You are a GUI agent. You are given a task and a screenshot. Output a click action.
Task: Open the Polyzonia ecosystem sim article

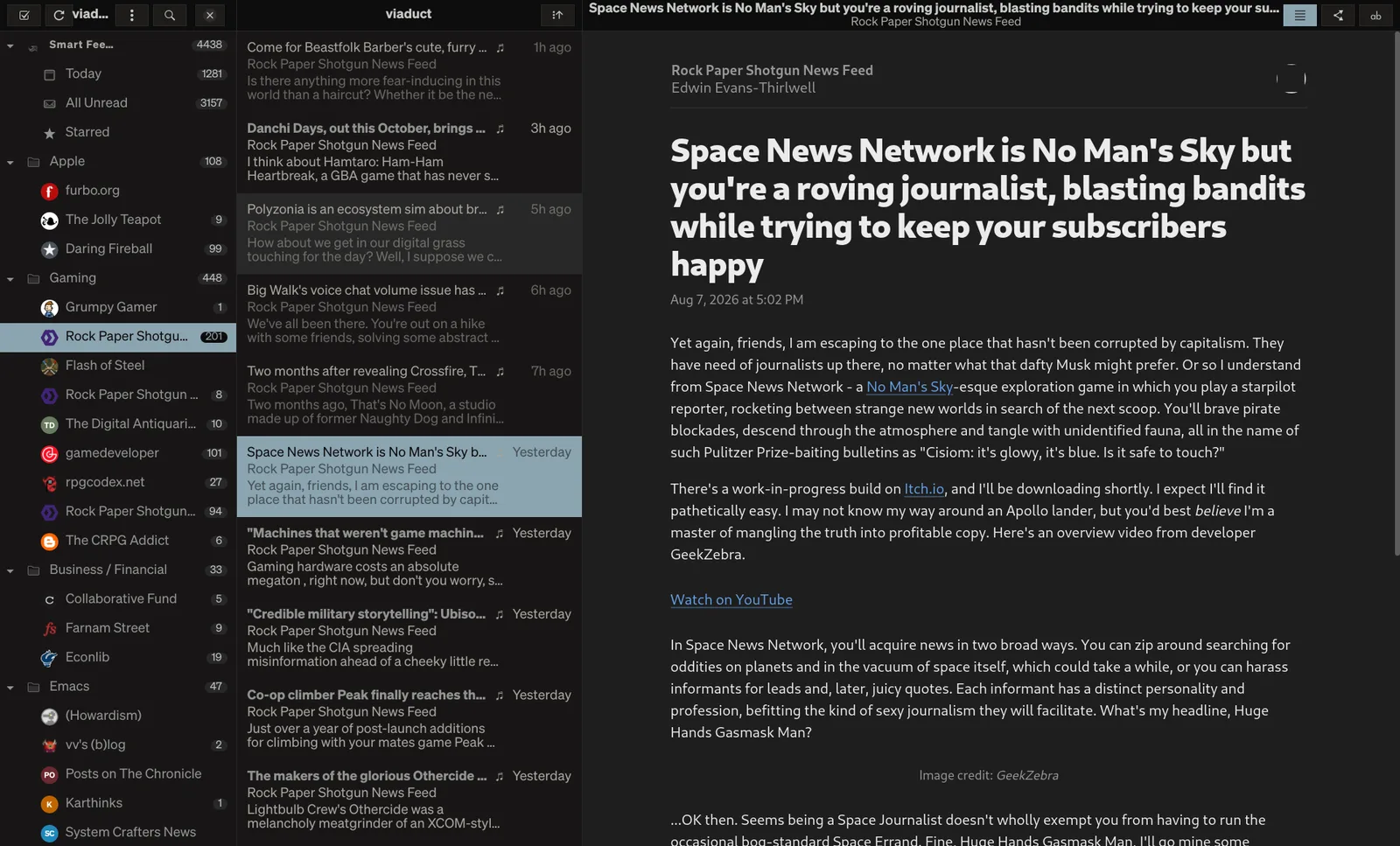click(409, 234)
